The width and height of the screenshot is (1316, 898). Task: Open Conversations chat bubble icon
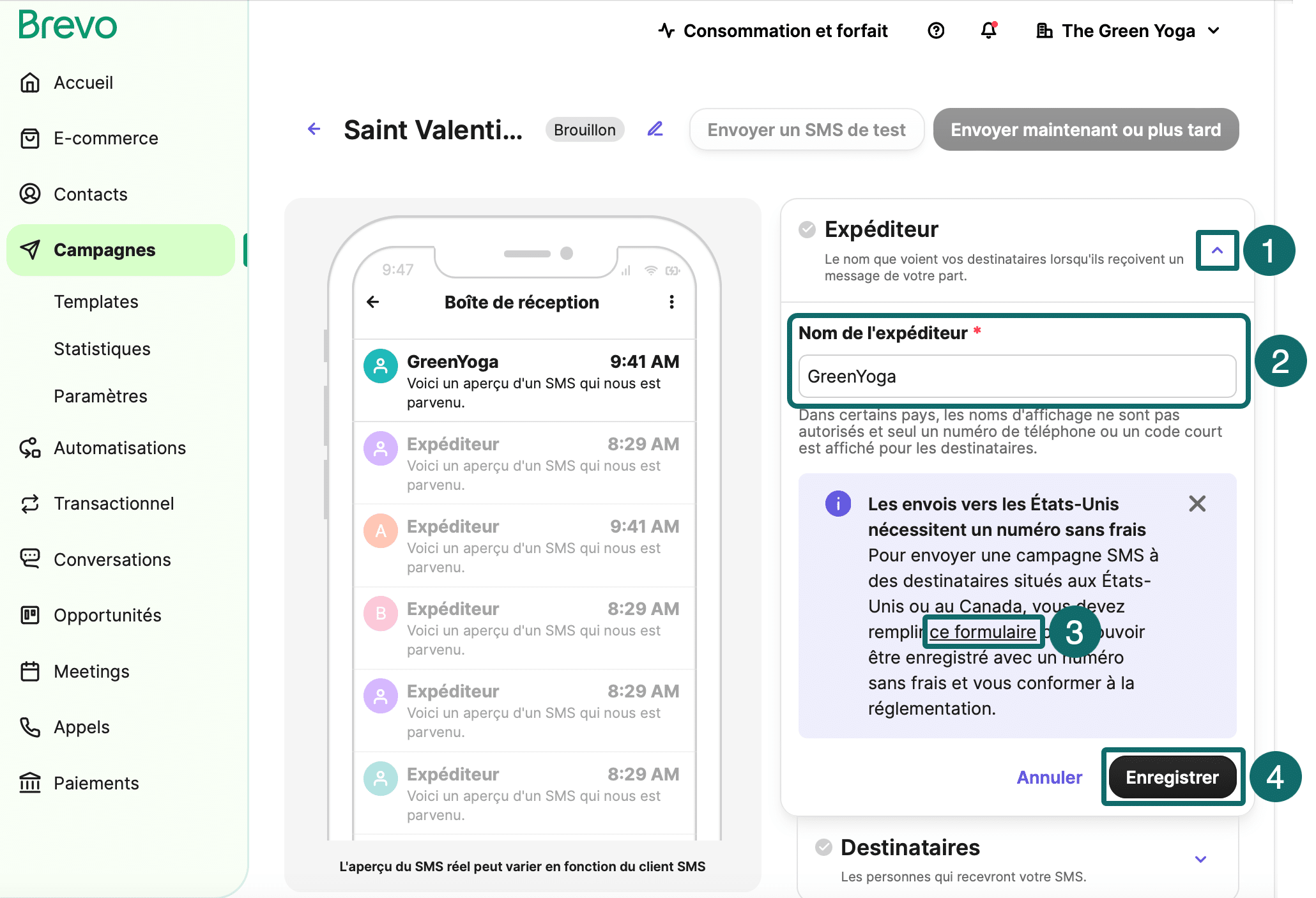(30, 559)
